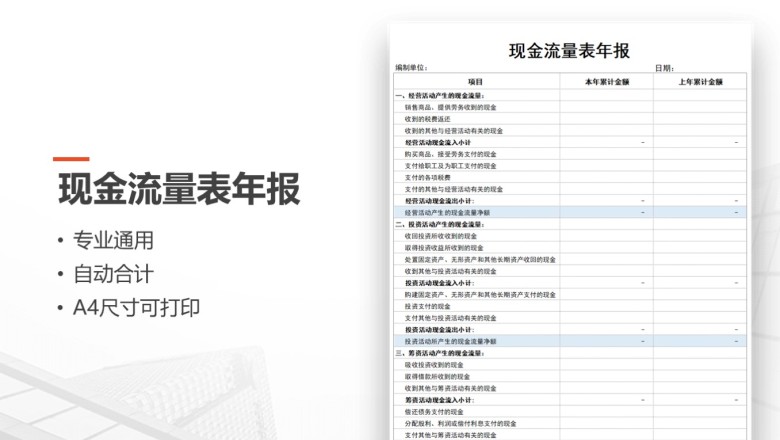The image size is (780, 440).
Task: Click the '日期:' label
Action: (664, 68)
